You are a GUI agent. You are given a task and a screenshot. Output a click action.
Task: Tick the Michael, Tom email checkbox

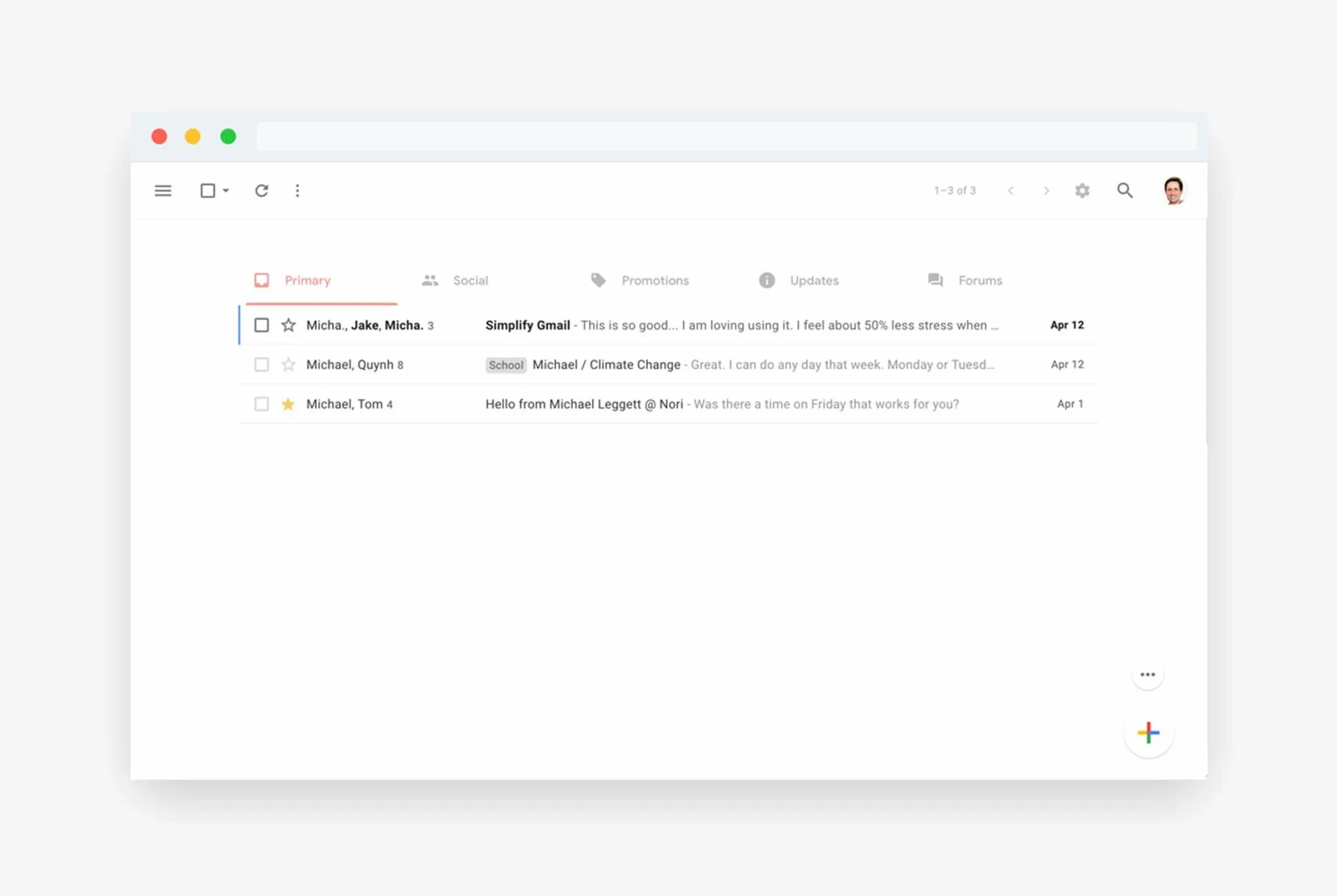(x=261, y=404)
